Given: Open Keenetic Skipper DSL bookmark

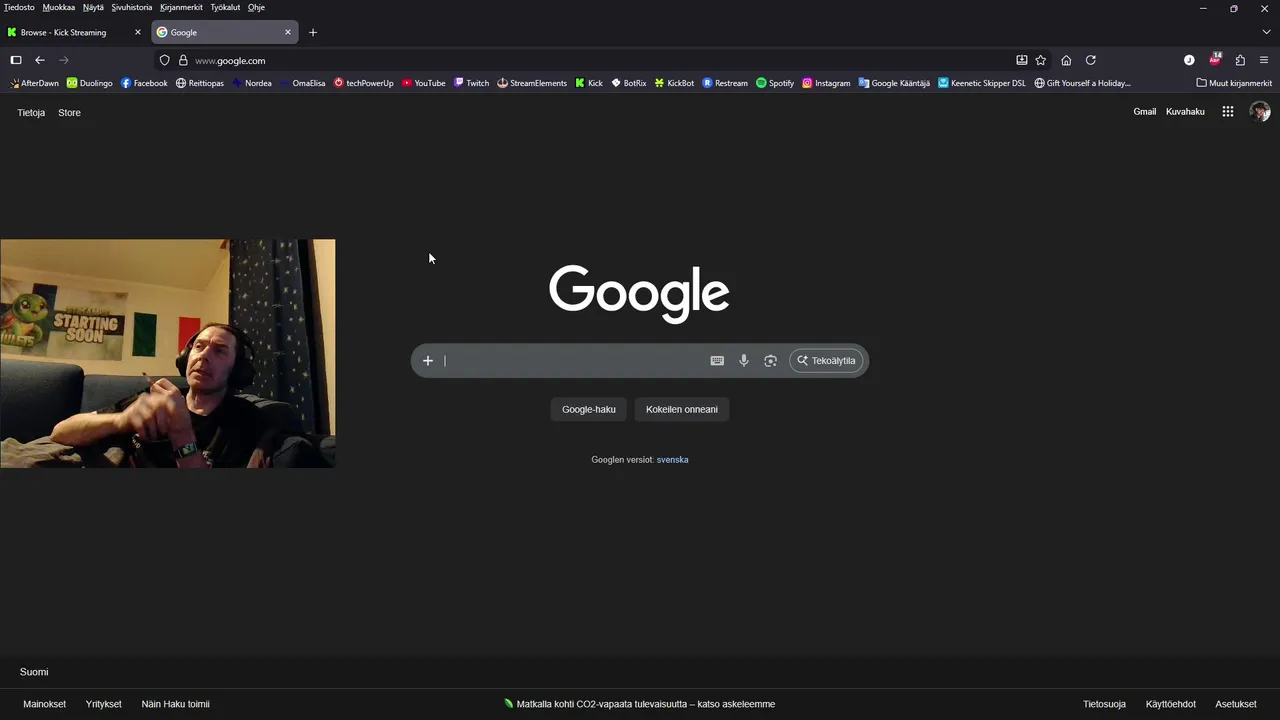Looking at the screenshot, I should click(982, 83).
